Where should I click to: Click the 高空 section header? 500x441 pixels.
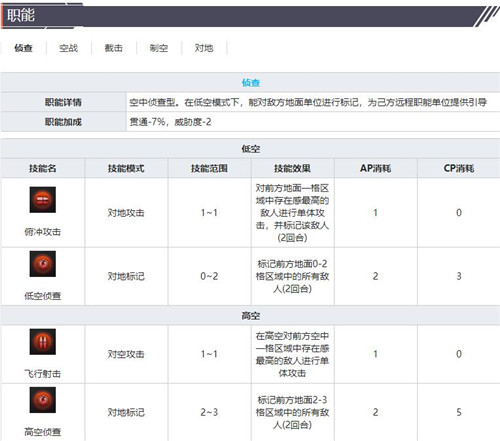pos(251,315)
